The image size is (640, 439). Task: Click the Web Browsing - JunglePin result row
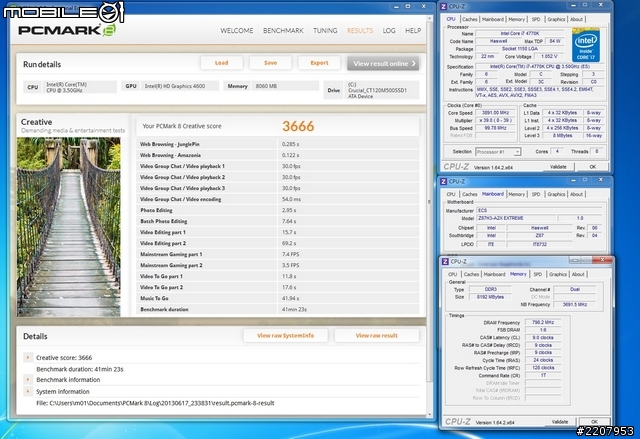click(278, 144)
